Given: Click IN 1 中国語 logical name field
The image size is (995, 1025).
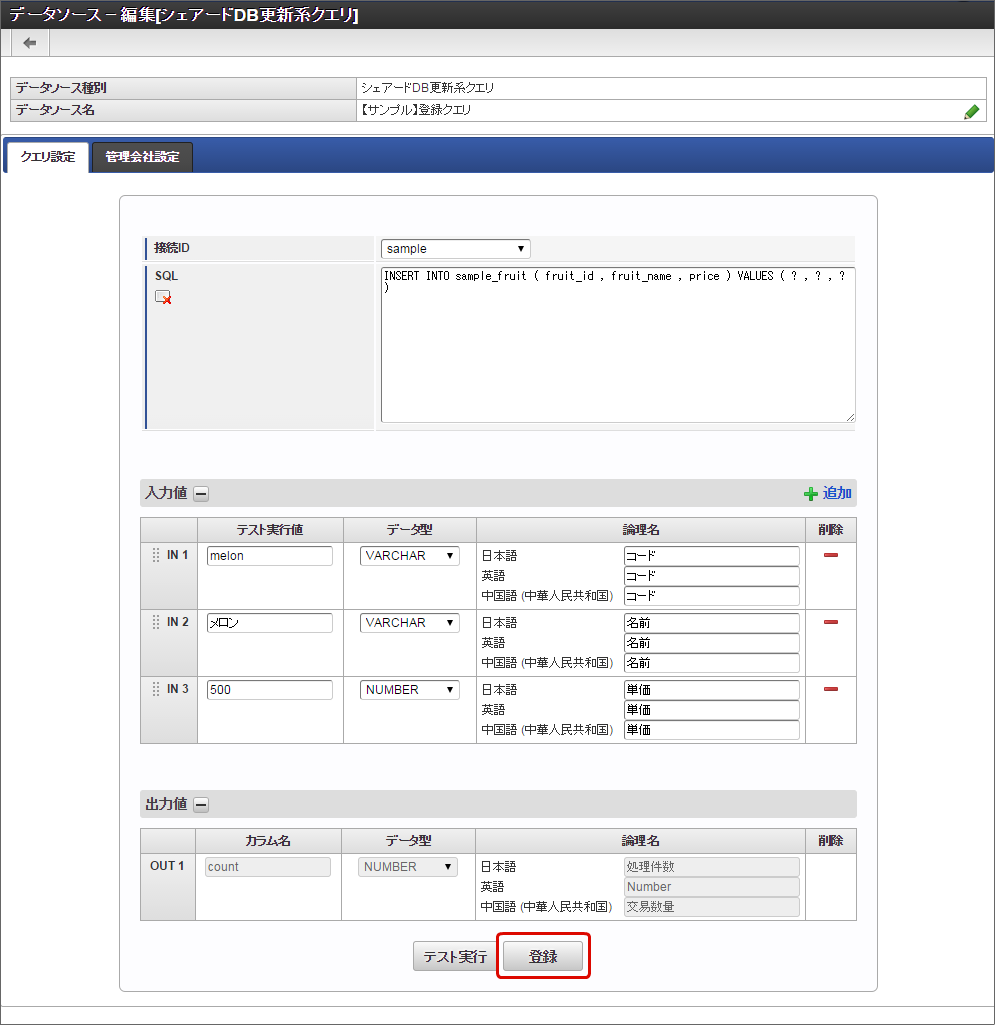Looking at the screenshot, I should coord(712,596).
